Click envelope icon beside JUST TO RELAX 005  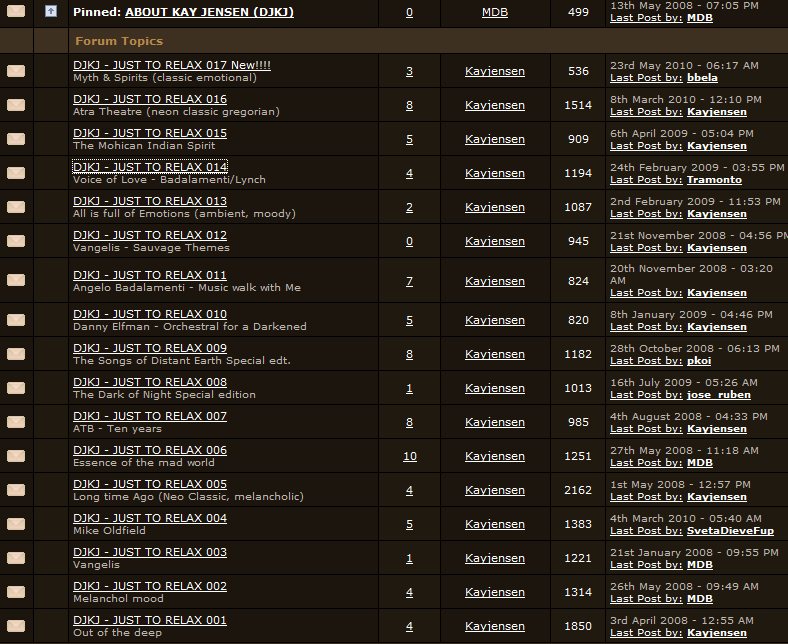tap(16, 490)
